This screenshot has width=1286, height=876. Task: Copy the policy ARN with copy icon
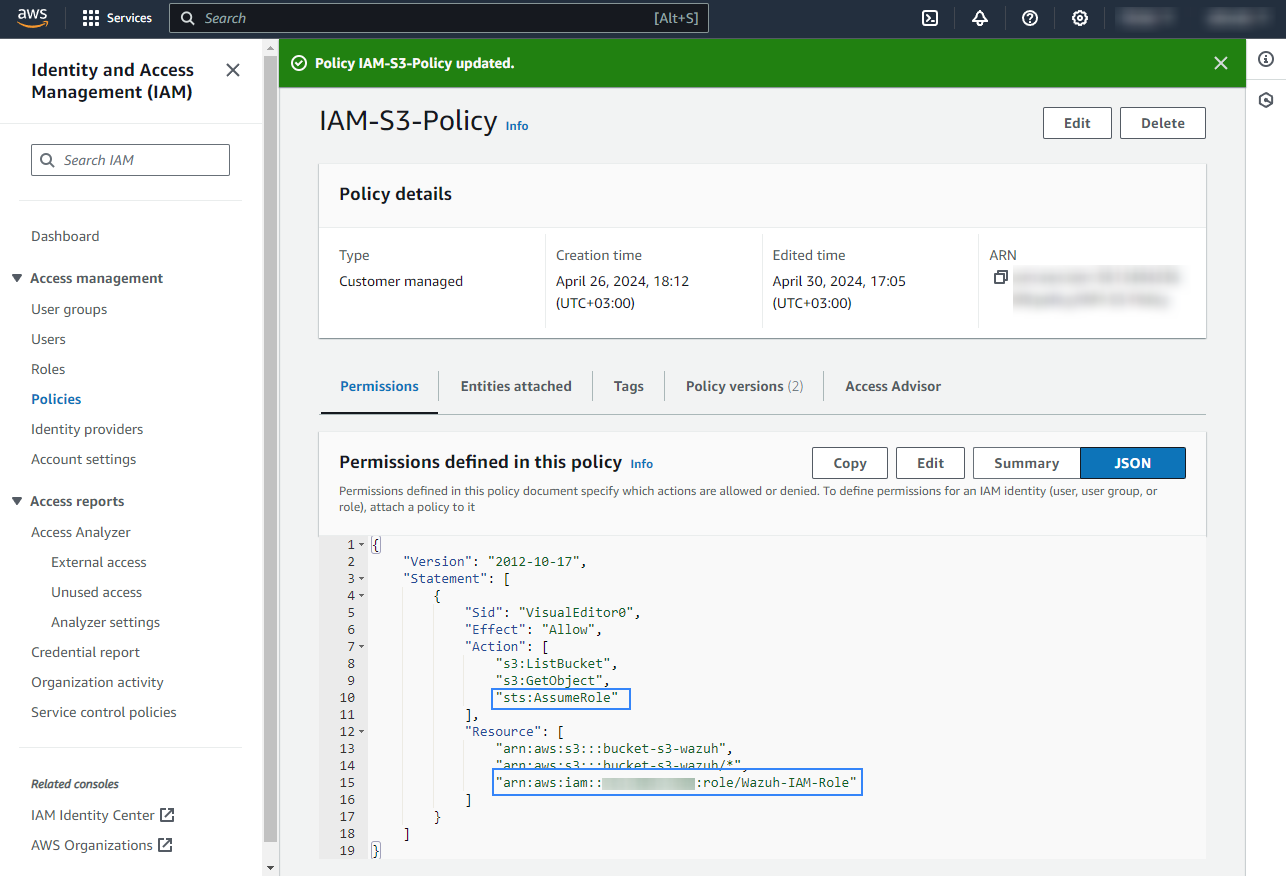point(1000,277)
